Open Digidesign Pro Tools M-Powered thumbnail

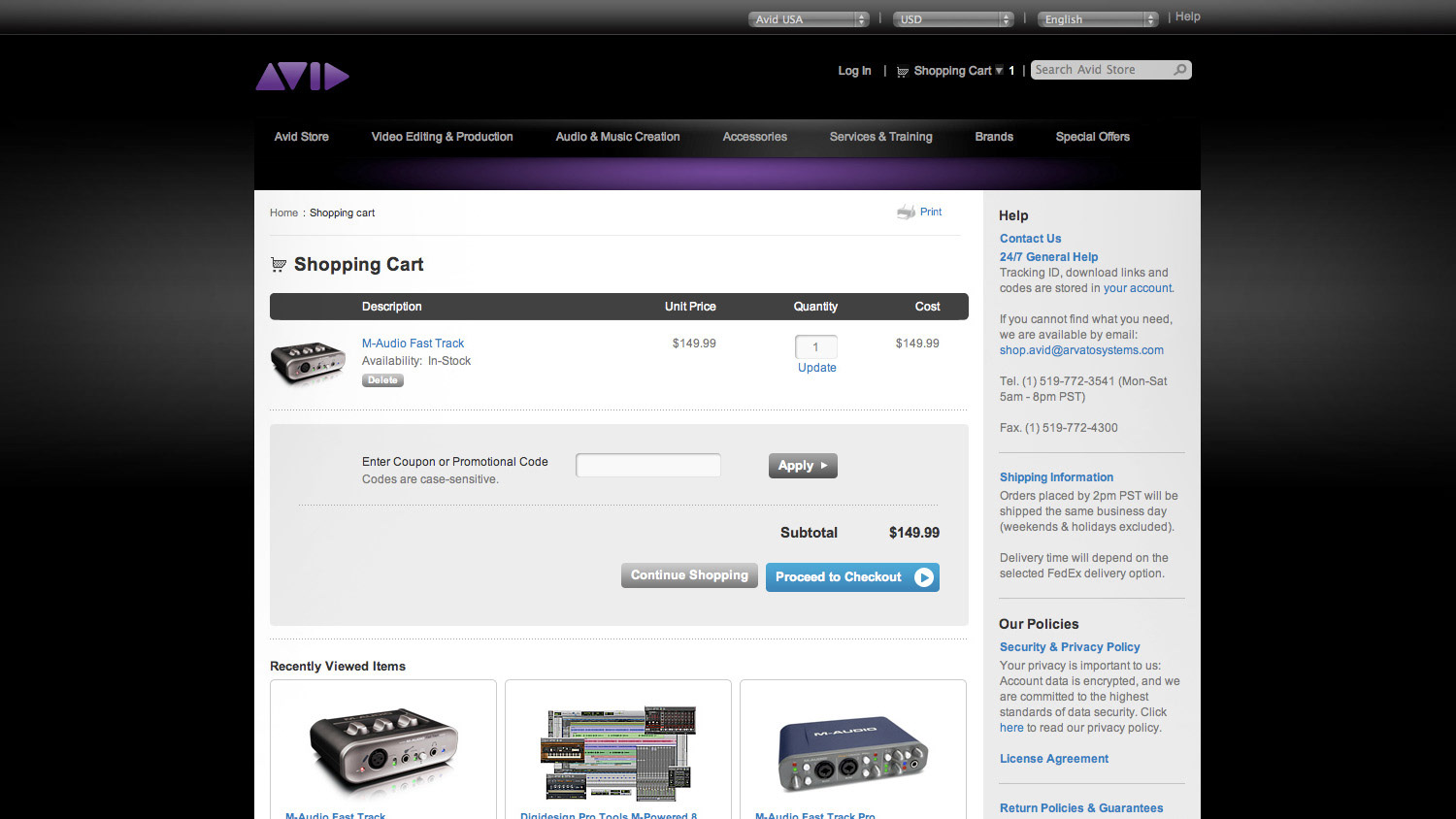[x=618, y=754]
